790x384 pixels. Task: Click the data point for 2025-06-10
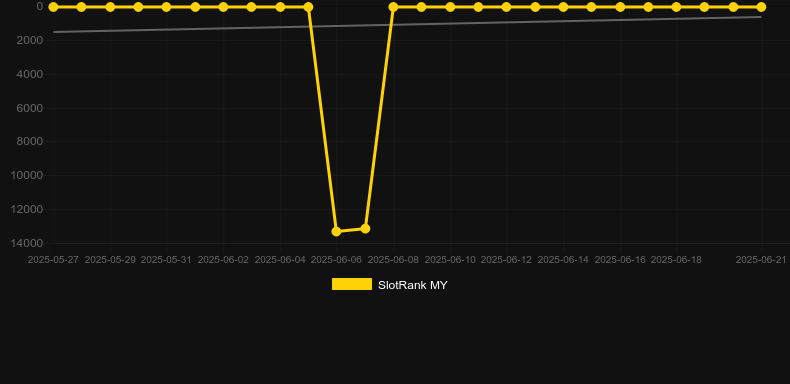(450, 7)
